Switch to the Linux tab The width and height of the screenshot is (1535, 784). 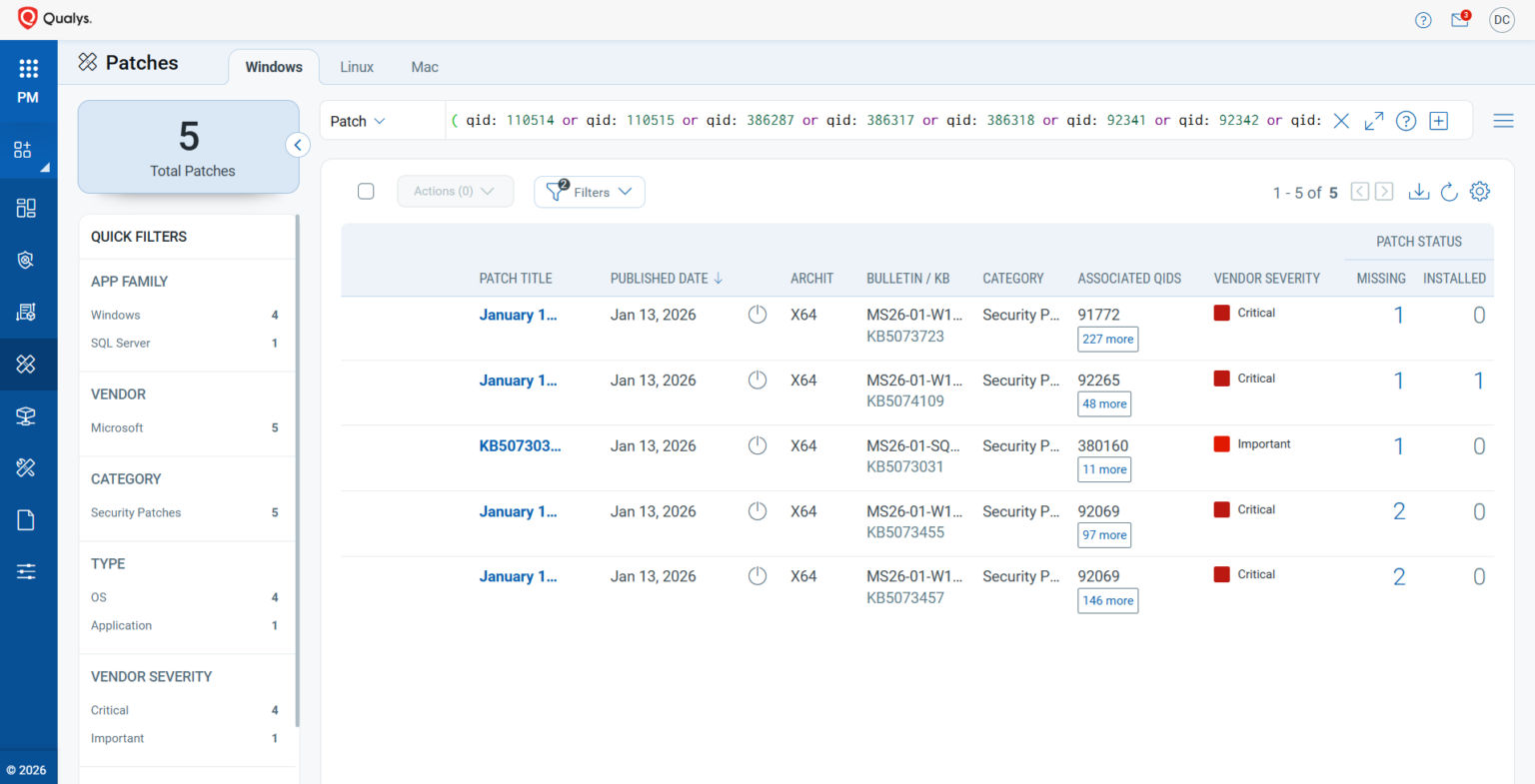click(x=357, y=67)
